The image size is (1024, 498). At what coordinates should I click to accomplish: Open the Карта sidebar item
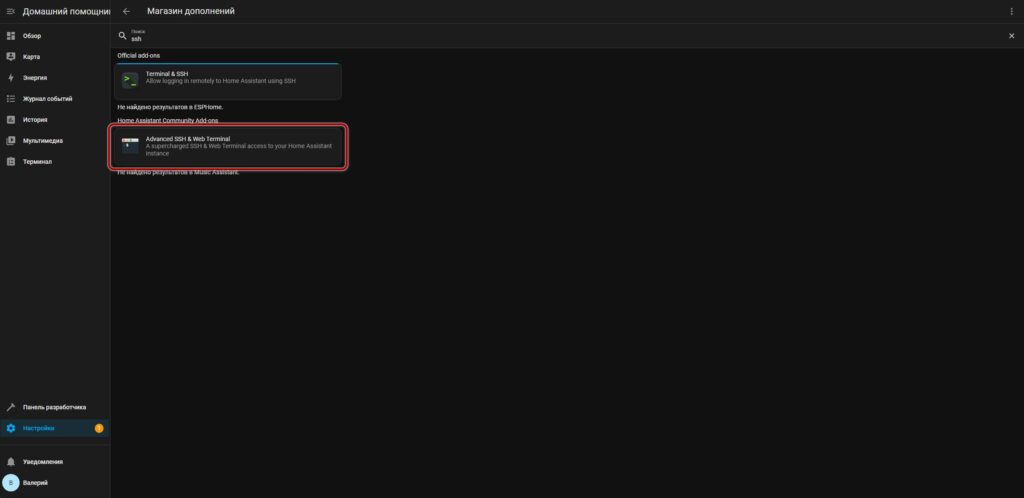(32, 56)
